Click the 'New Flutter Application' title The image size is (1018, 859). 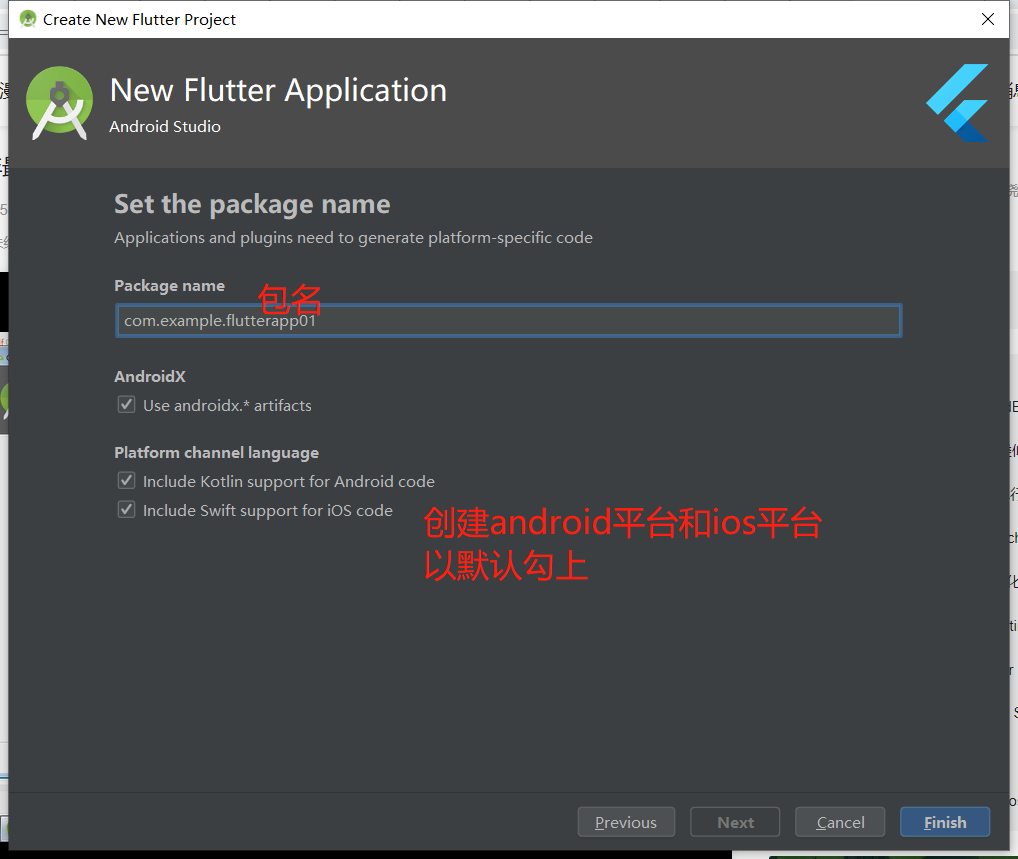point(279,90)
